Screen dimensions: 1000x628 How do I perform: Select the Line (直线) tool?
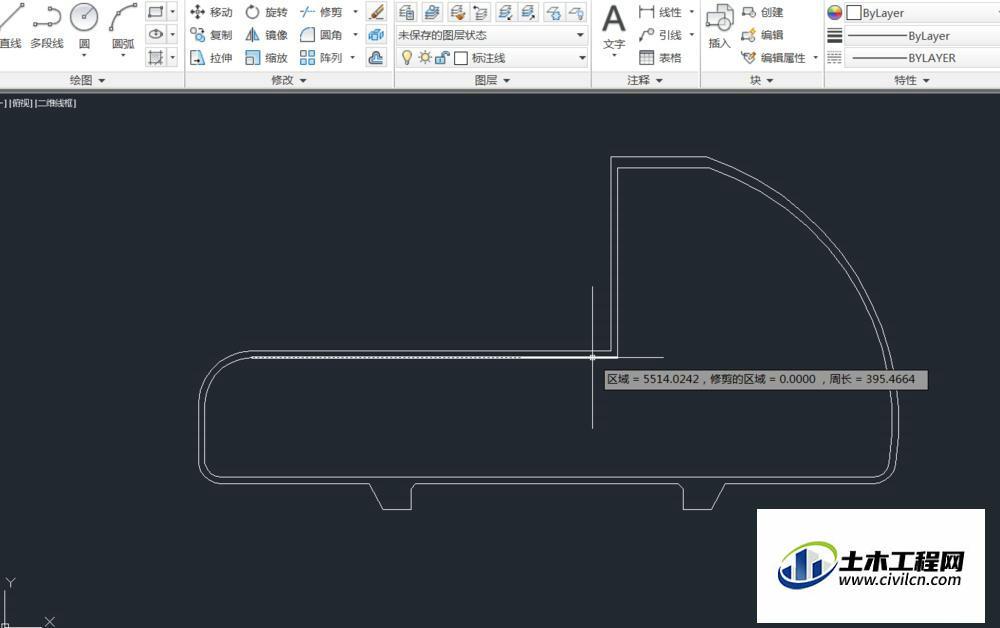click(x=11, y=26)
